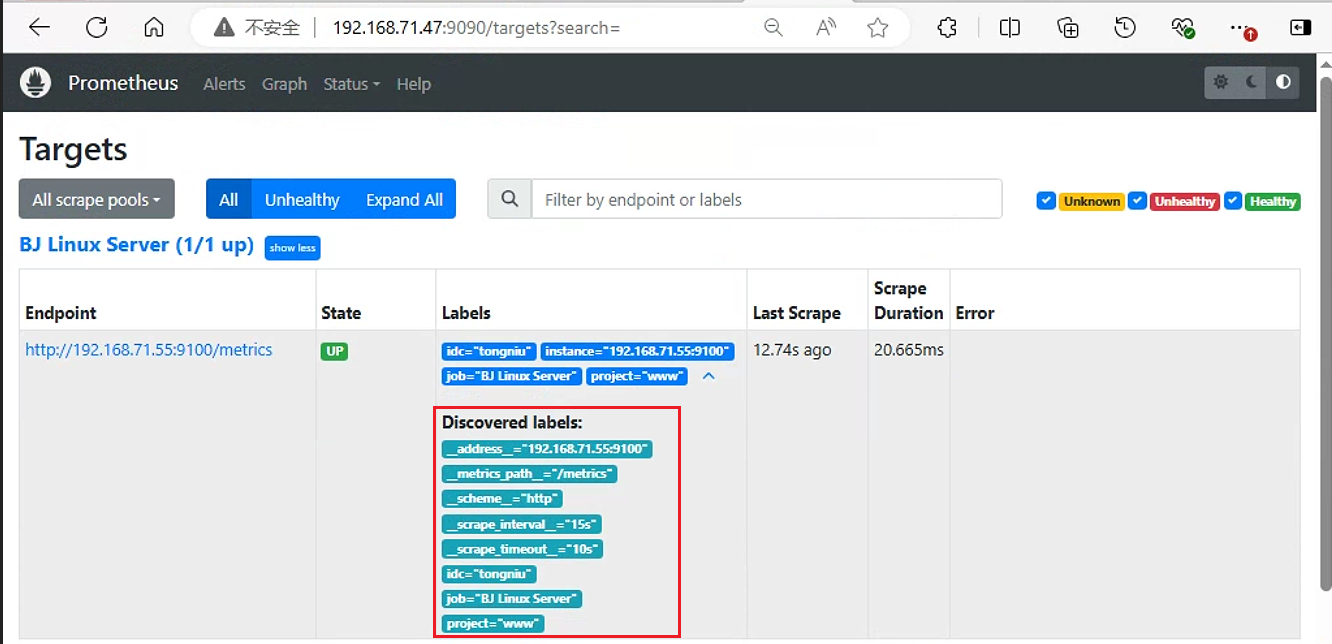Uncheck the Unhealthy state checkbox
The width and height of the screenshot is (1332, 644).
1137,201
